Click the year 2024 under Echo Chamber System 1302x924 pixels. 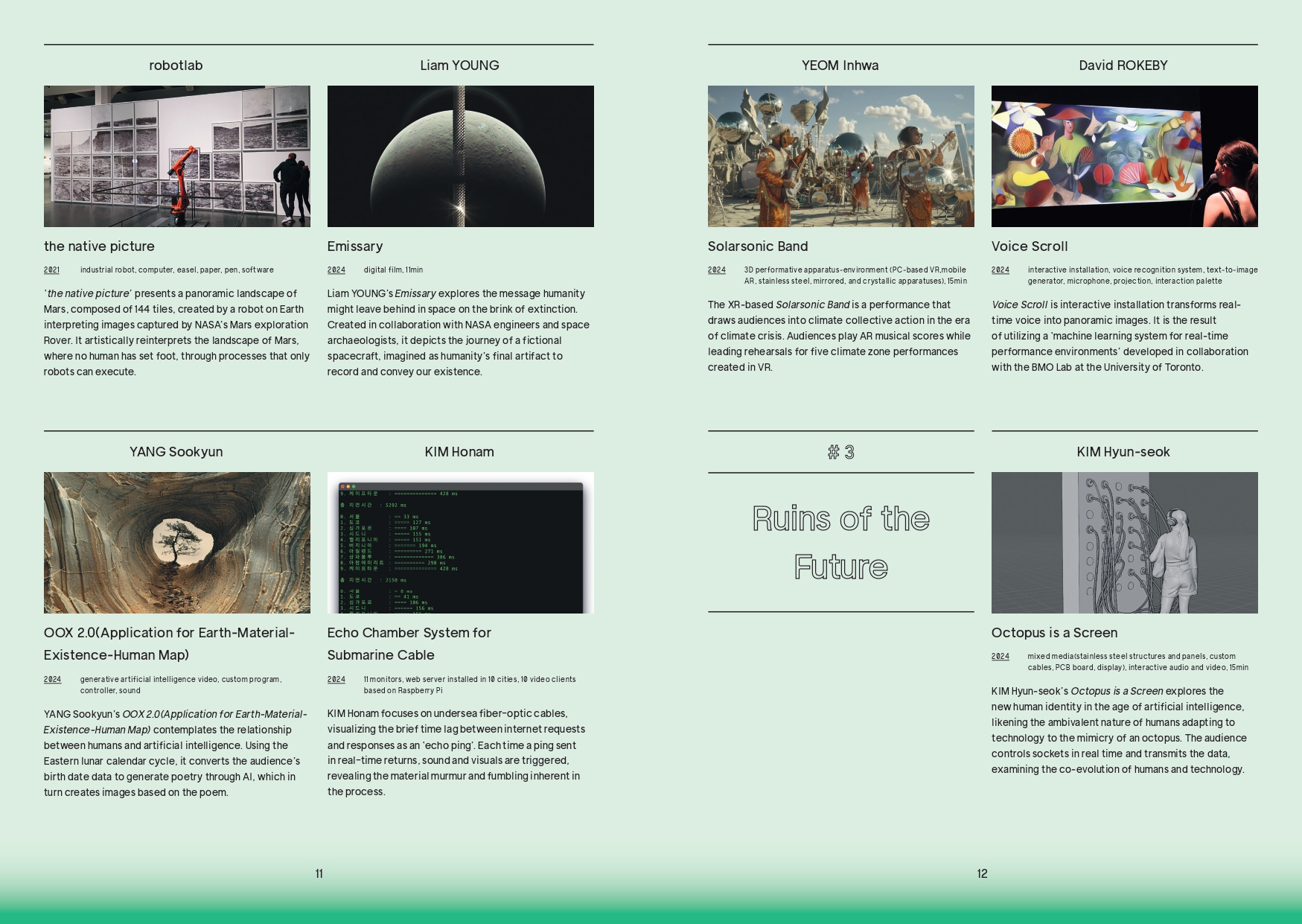[x=336, y=680]
